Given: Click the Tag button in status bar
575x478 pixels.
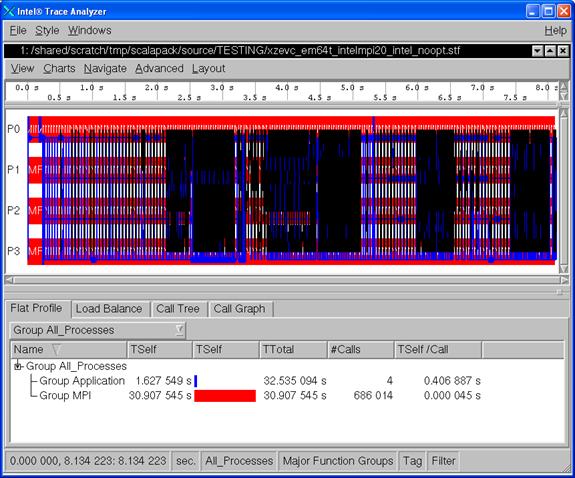Looking at the screenshot, I should [x=413, y=461].
